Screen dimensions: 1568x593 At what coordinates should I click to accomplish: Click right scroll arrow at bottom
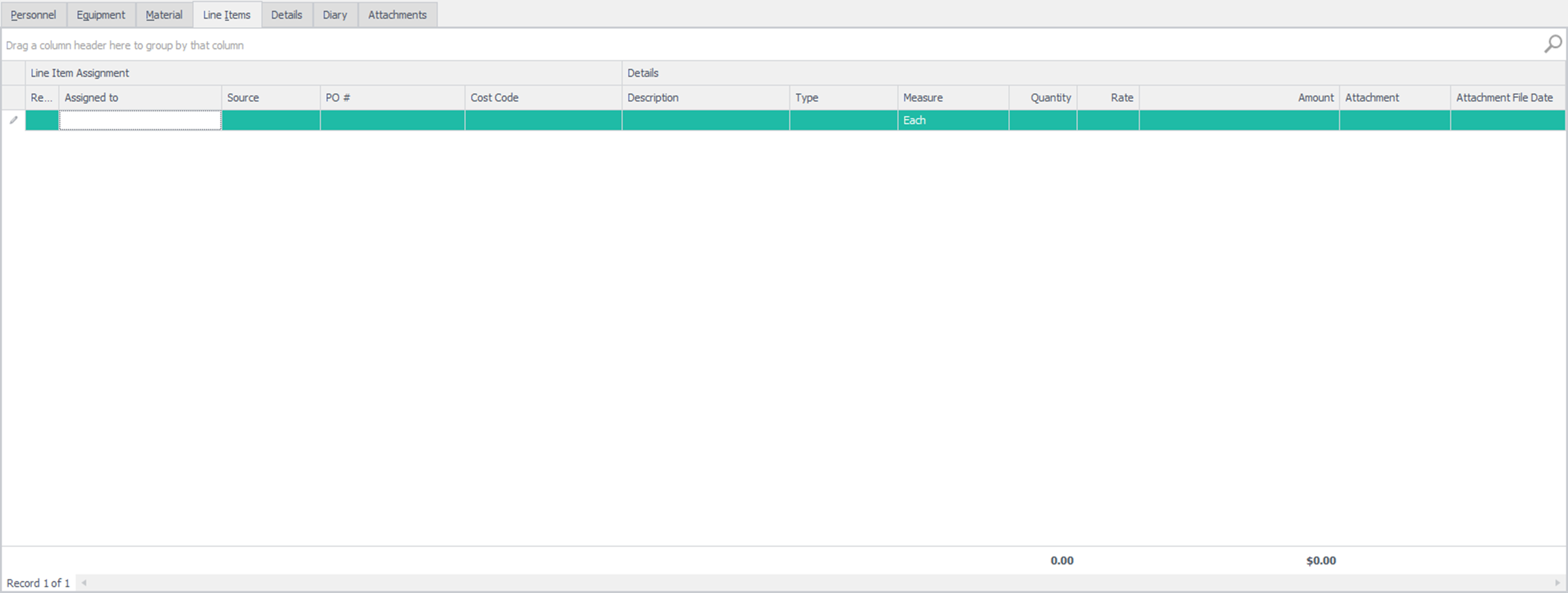[x=1557, y=583]
